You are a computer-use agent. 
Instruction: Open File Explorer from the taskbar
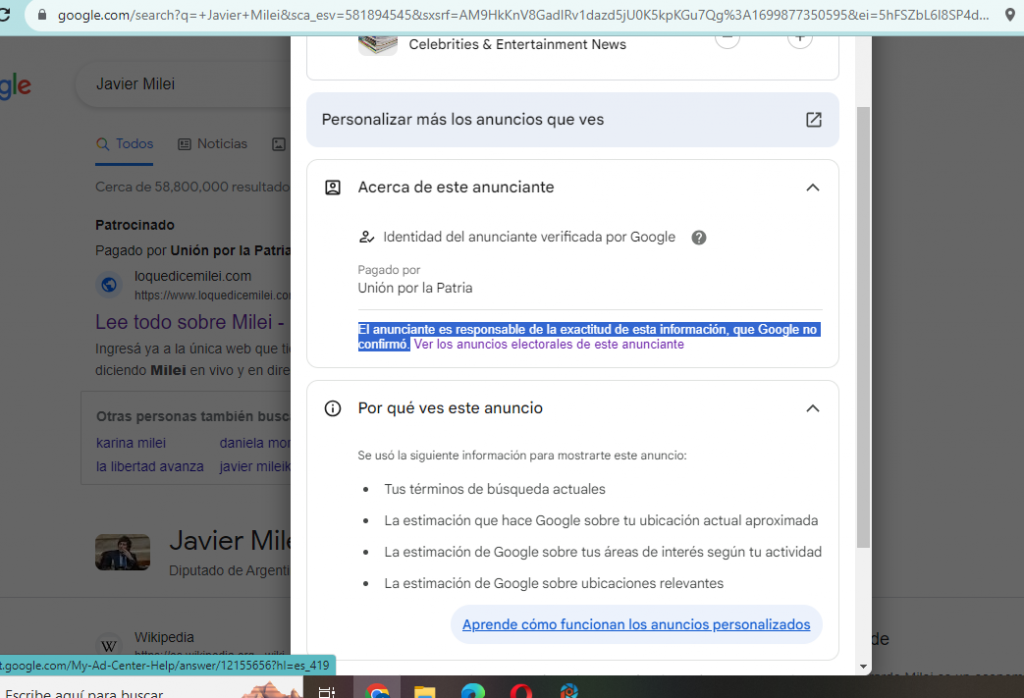click(425, 690)
